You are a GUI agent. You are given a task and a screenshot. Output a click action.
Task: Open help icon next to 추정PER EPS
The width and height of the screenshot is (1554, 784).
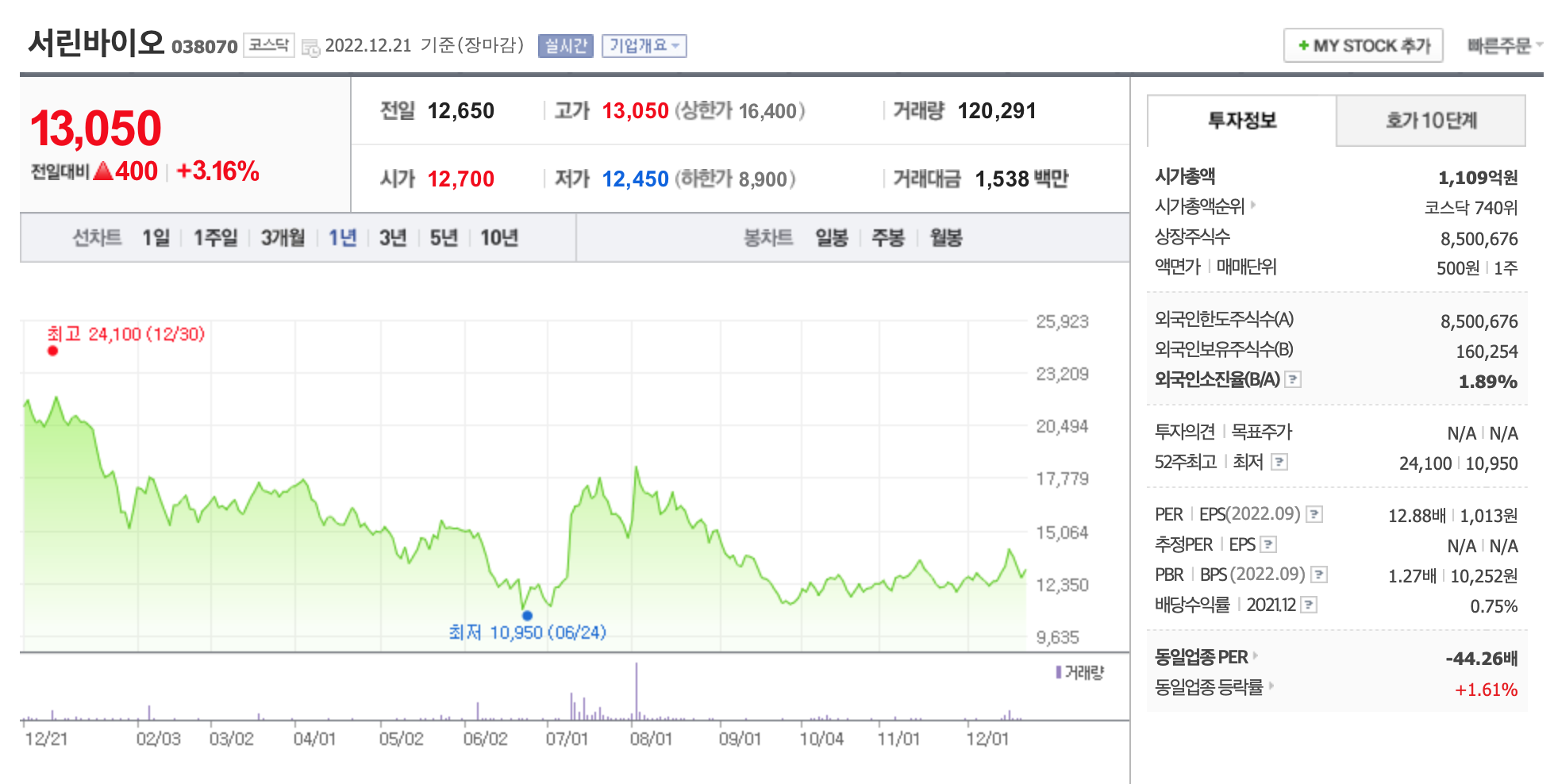point(1268,544)
